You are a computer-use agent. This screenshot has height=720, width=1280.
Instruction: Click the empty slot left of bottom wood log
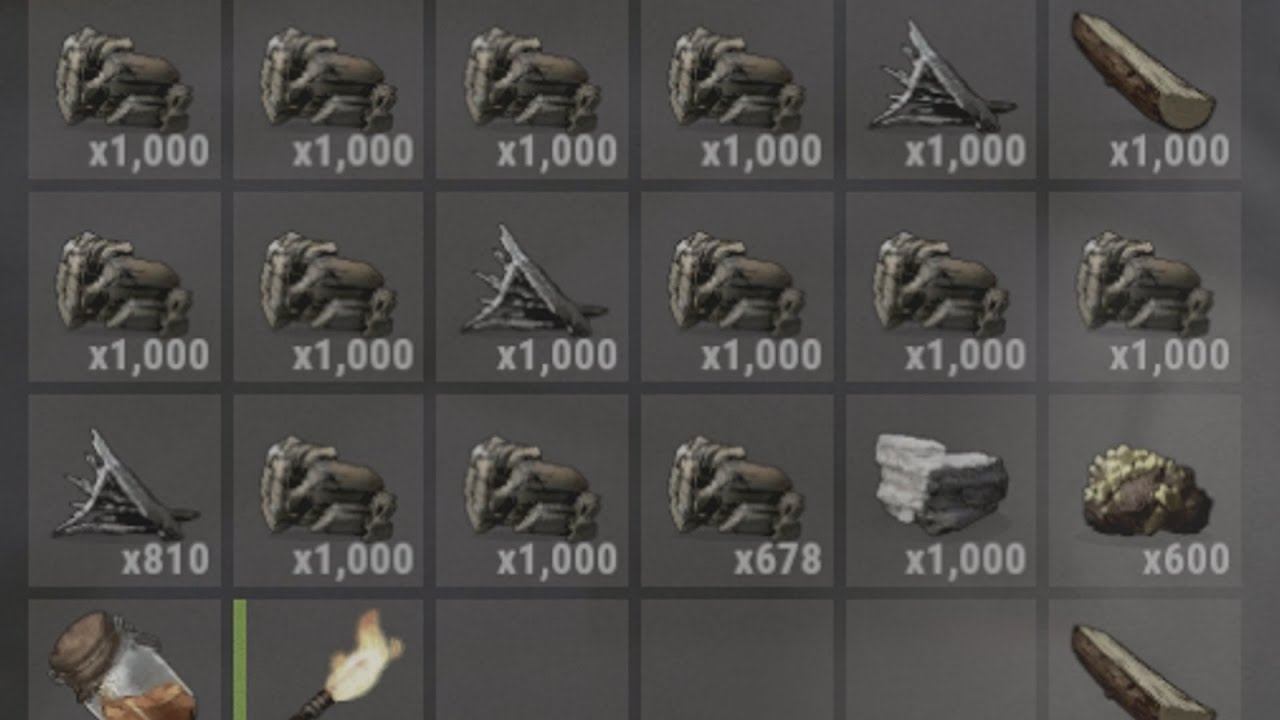point(941,659)
